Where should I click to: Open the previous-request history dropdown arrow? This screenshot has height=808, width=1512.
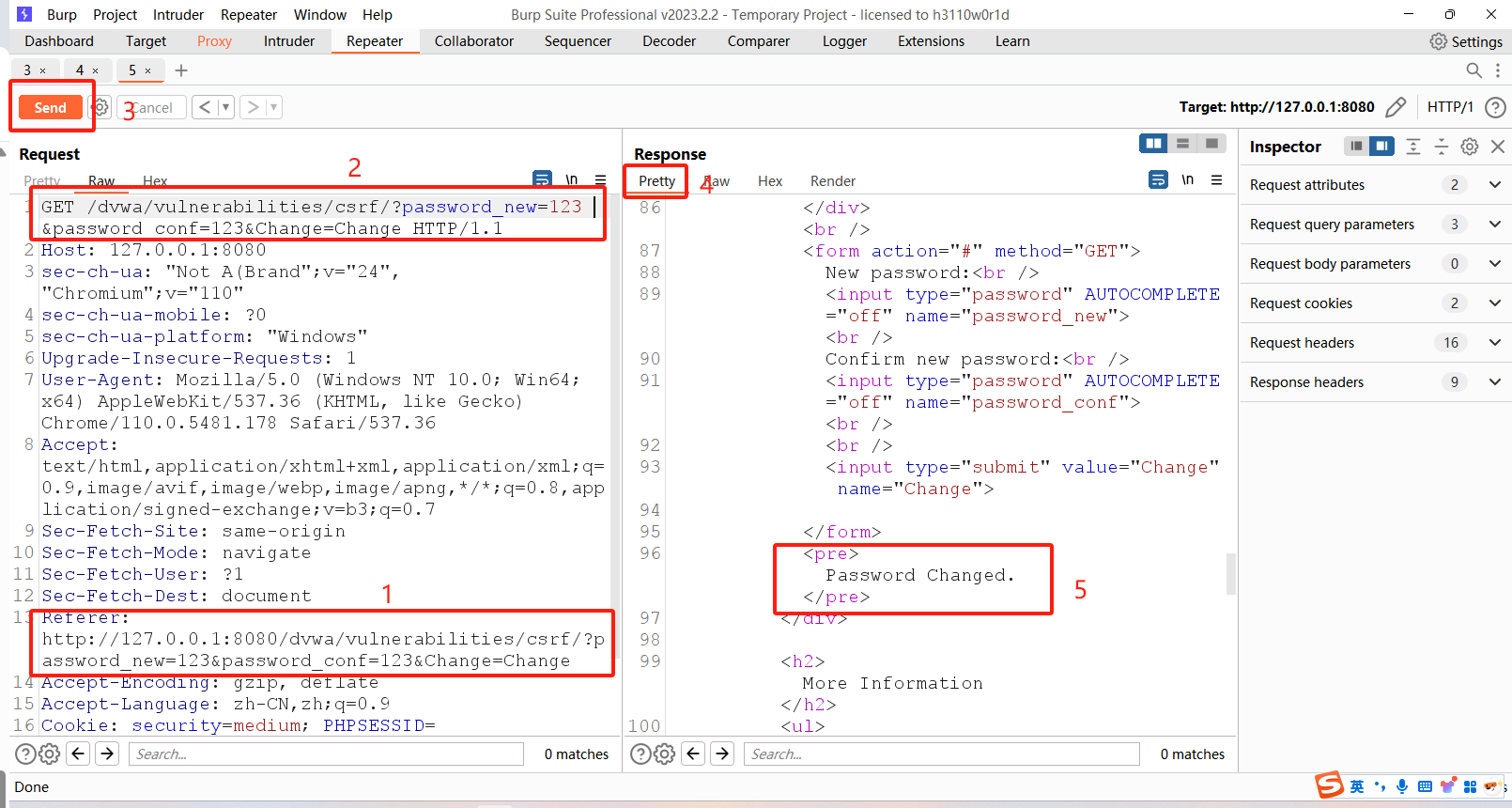tap(225, 107)
